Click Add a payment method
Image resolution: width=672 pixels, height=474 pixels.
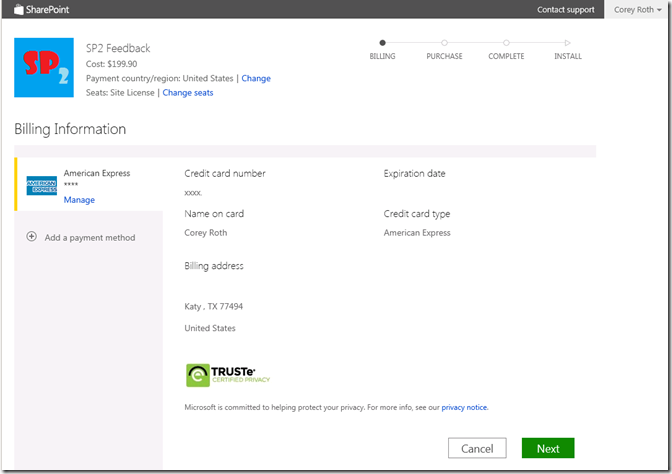(90, 237)
